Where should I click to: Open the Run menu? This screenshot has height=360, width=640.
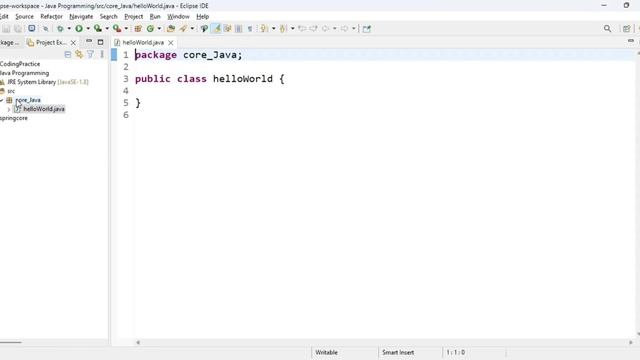pos(155,17)
